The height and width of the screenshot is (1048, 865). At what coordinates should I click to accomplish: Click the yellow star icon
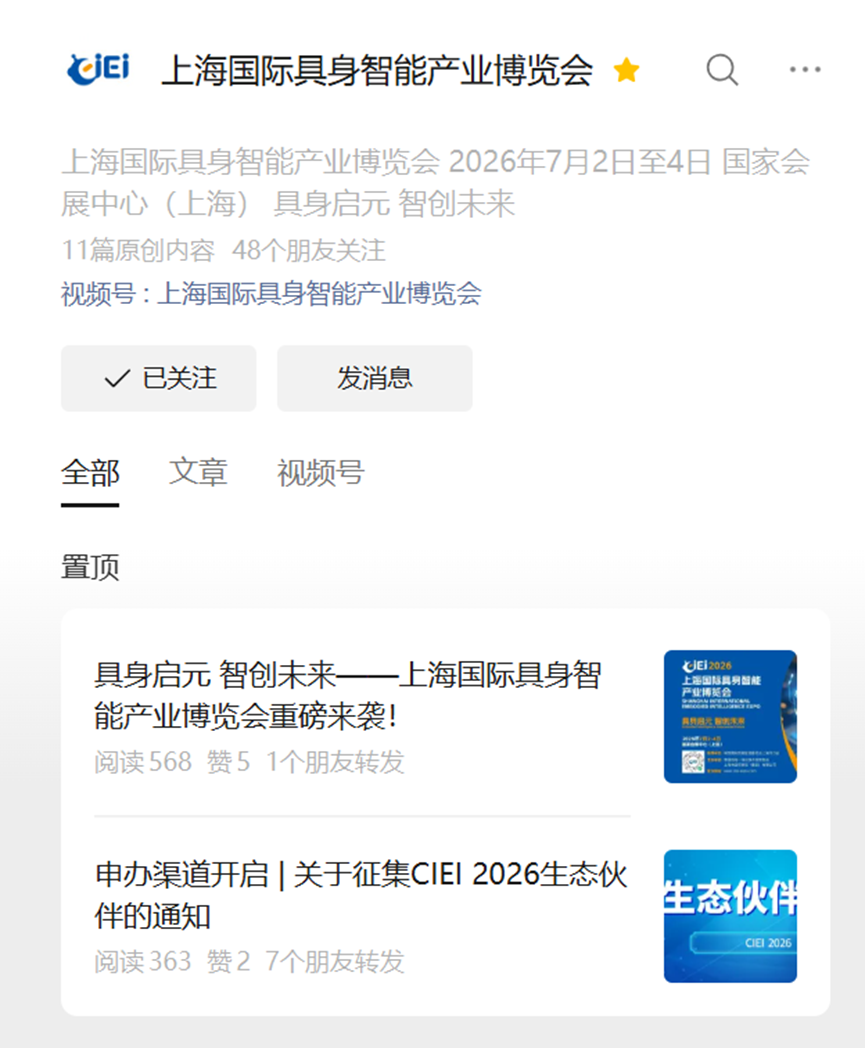pyautogui.click(x=626, y=70)
